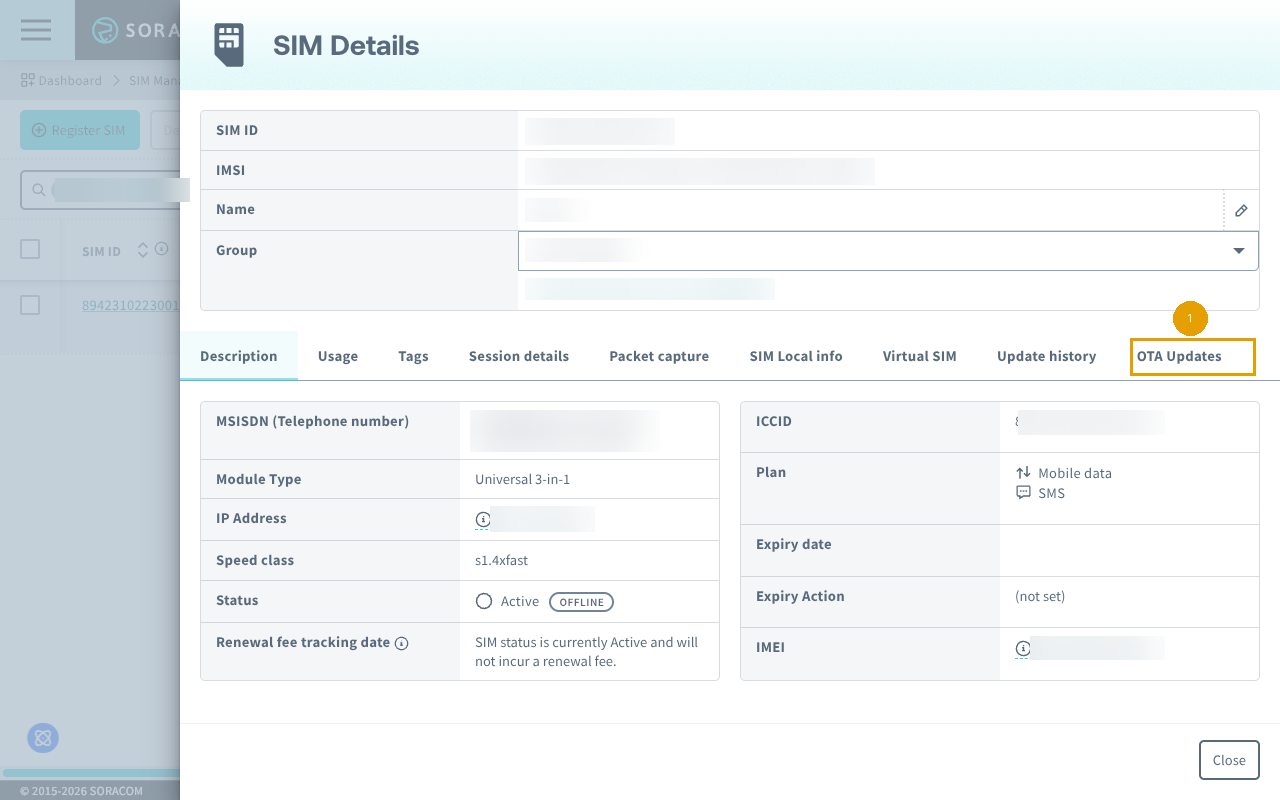Viewport: 1280px width, 800px height.
Task: Check the checkbox for the listed SIM row
Action: point(31,305)
